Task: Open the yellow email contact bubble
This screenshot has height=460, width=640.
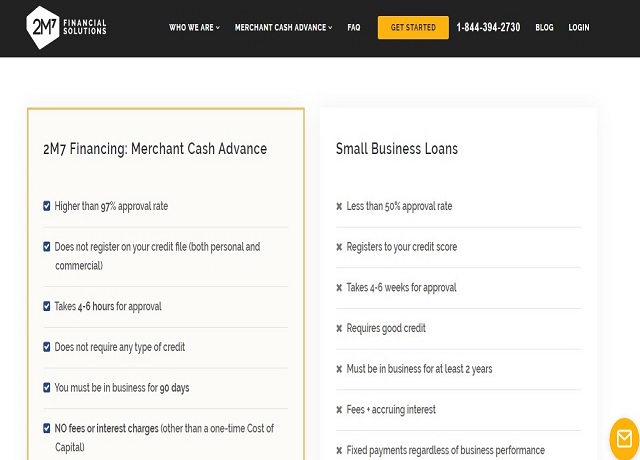Action: click(x=625, y=439)
